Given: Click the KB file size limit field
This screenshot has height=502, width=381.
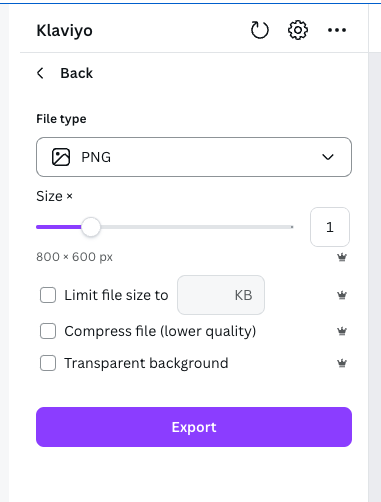Looking at the screenshot, I should [x=221, y=295].
